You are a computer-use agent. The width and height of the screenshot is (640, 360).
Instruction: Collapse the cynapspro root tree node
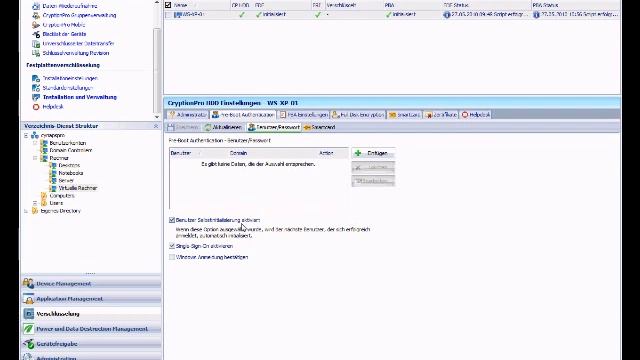click(x=26, y=135)
